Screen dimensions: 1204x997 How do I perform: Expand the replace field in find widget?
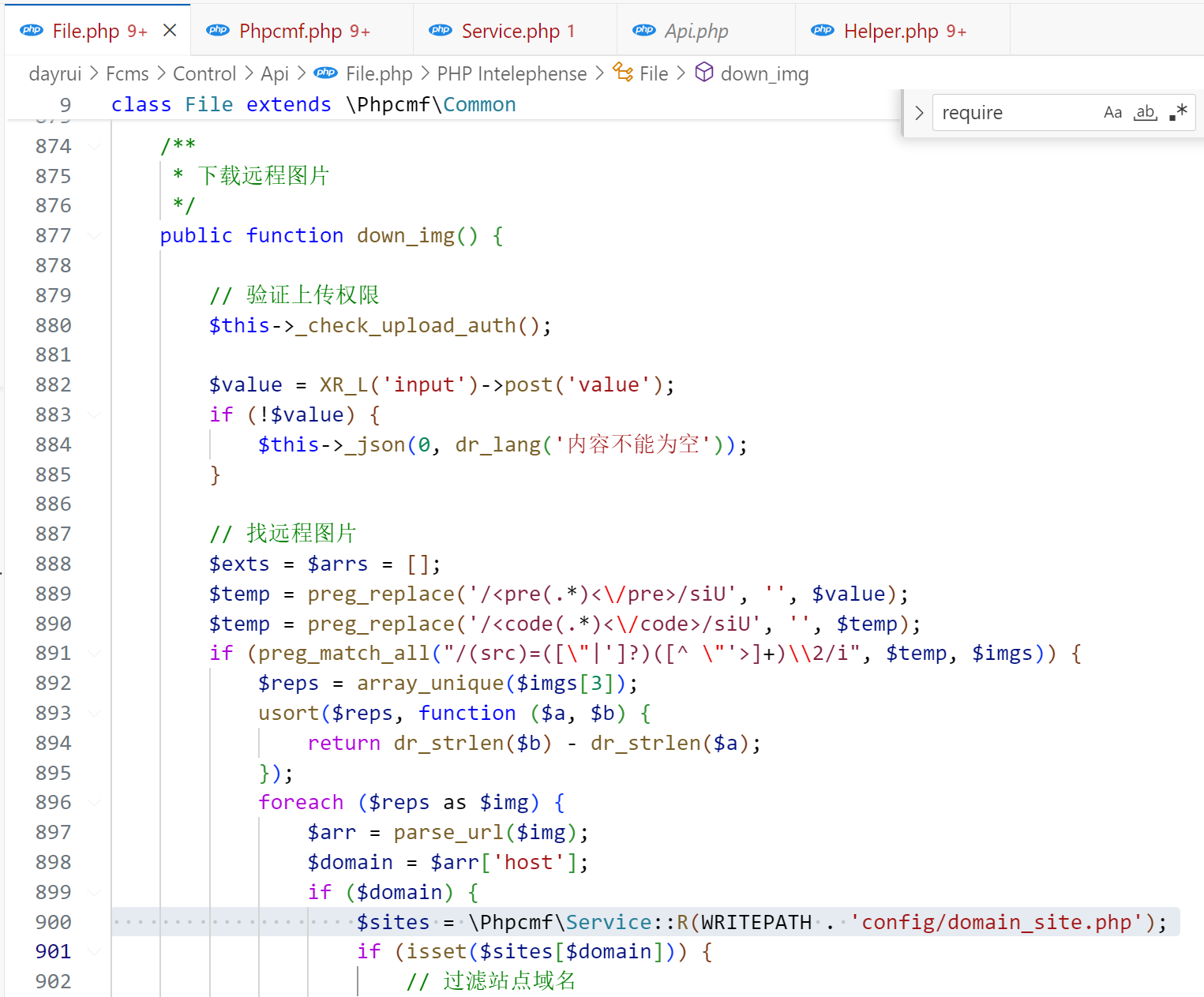click(x=919, y=113)
